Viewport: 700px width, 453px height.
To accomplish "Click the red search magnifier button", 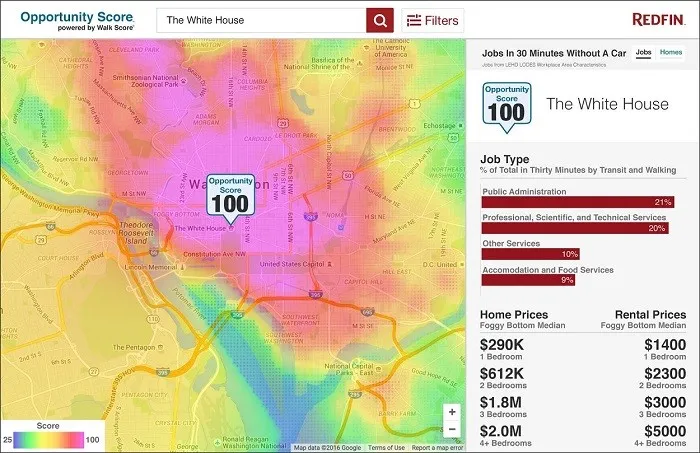I will [380, 20].
